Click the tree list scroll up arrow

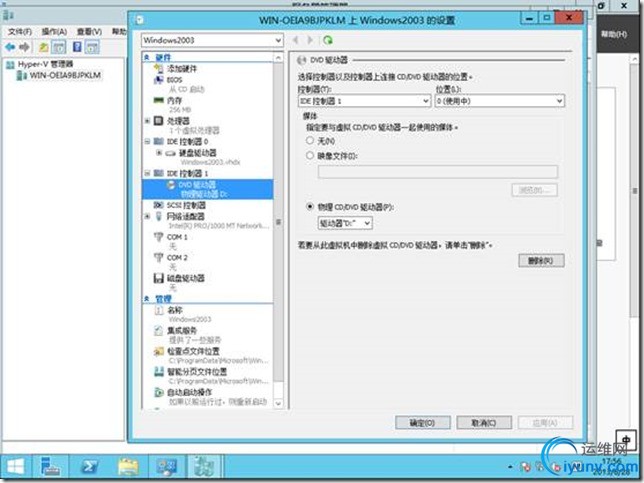click(278, 58)
